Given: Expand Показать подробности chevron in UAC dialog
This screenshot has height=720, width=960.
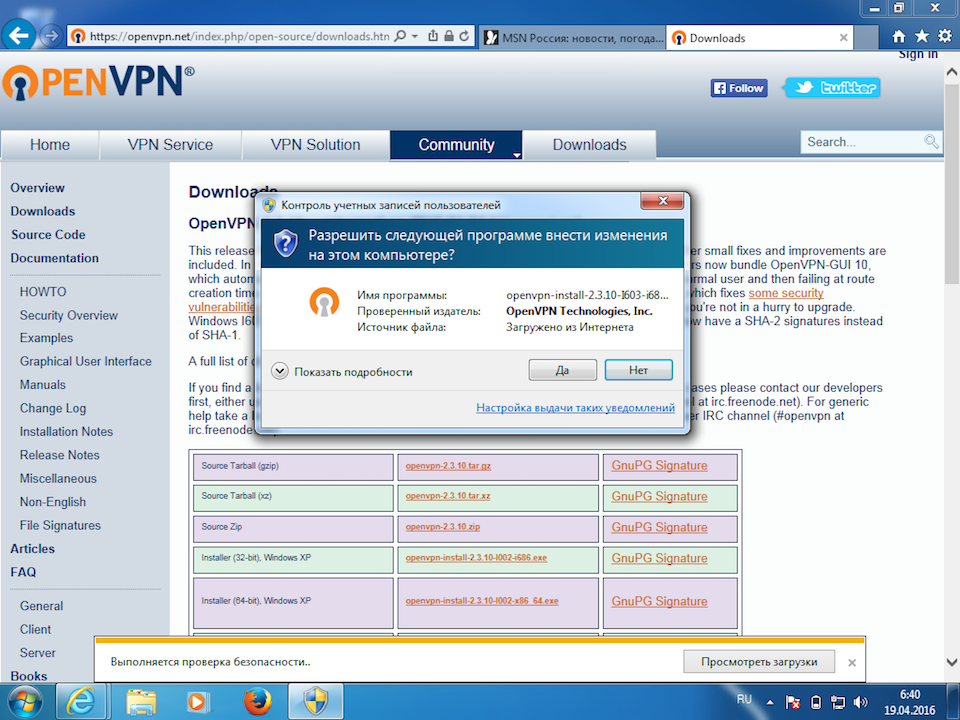Looking at the screenshot, I should pos(280,371).
